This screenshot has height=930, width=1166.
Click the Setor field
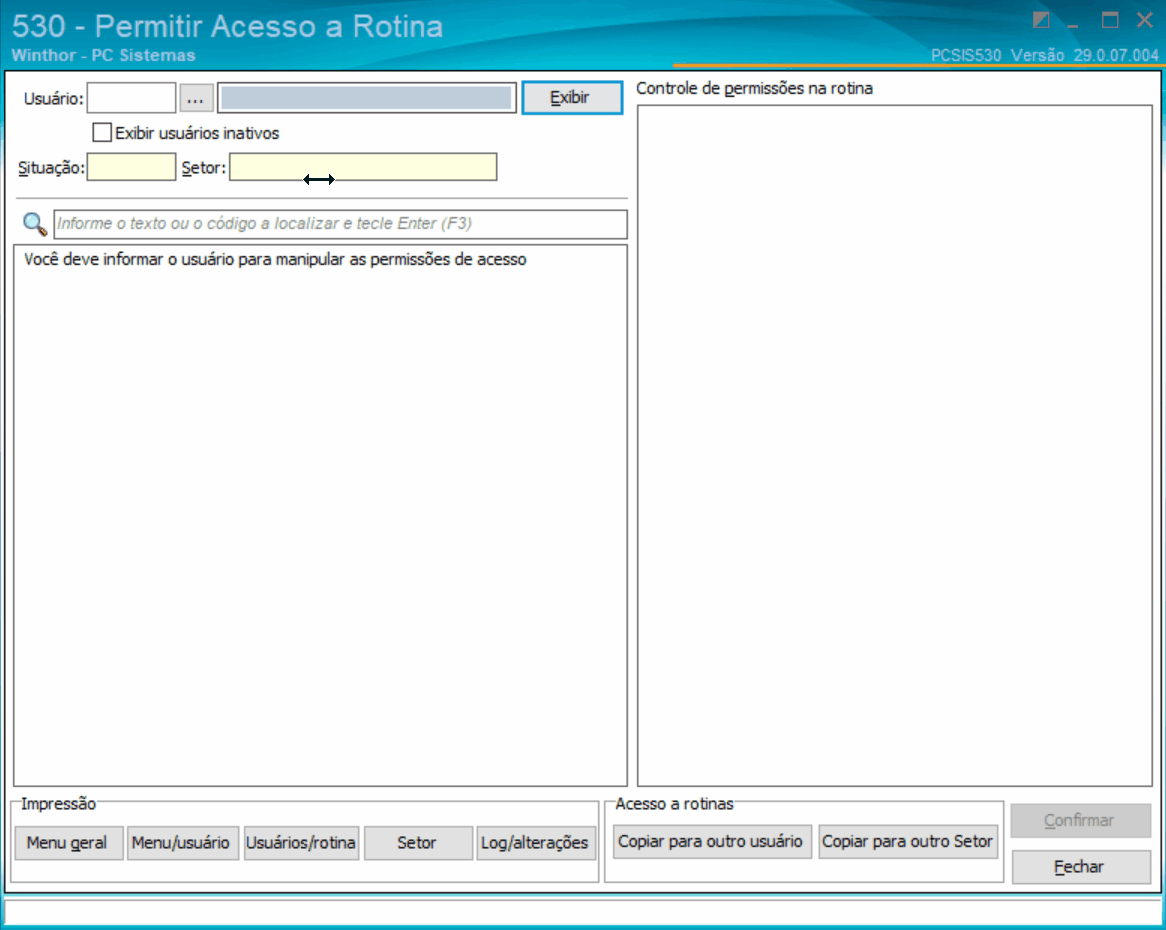[363, 167]
